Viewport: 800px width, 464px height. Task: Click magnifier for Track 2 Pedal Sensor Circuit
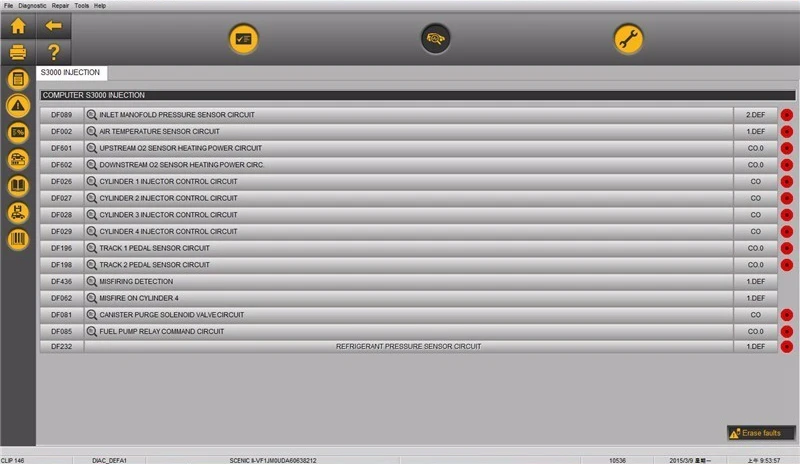[91, 265]
